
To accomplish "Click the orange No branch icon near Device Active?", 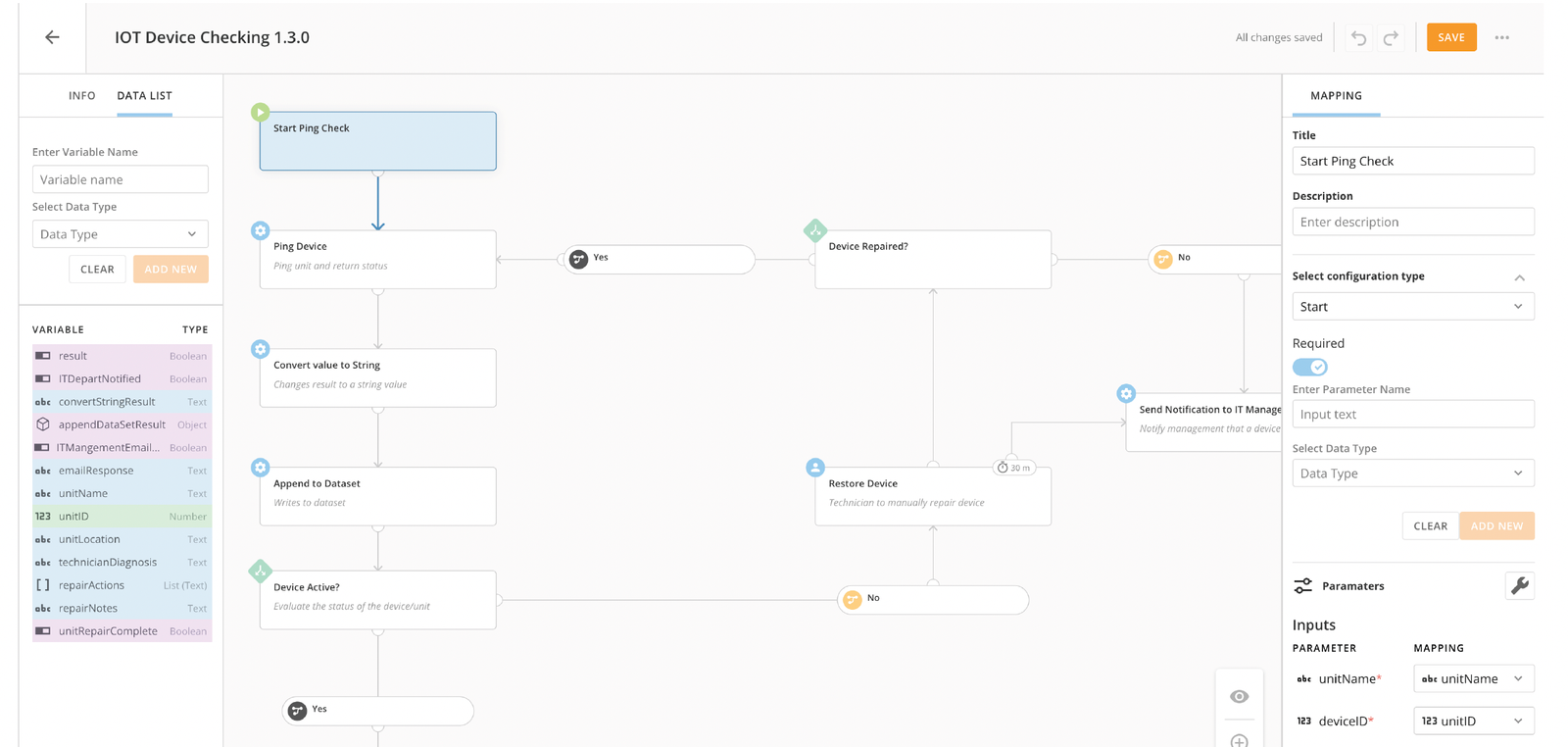I will [853, 599].
